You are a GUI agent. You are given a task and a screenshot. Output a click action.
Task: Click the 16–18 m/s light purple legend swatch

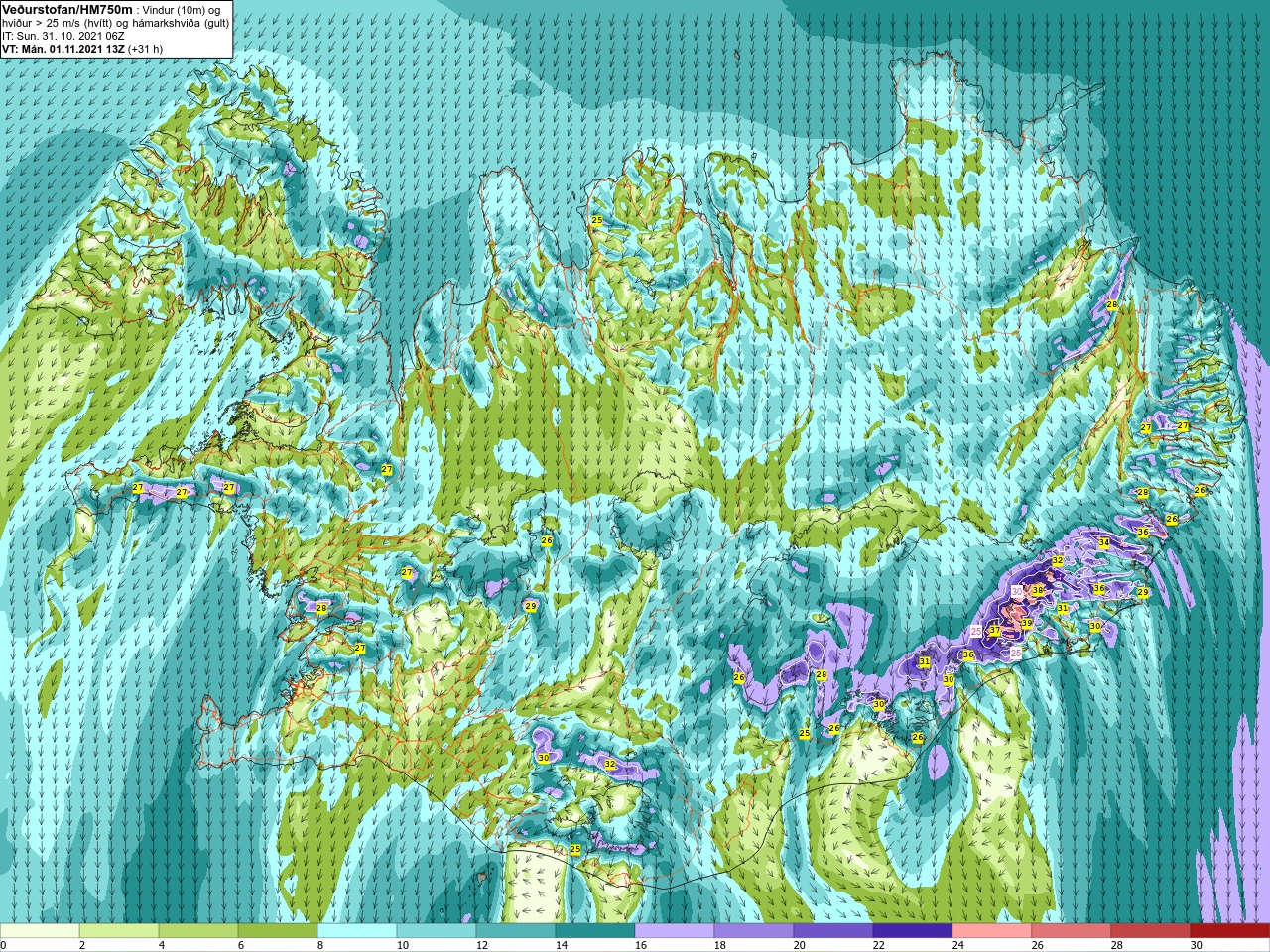click(x=675, y=931)
